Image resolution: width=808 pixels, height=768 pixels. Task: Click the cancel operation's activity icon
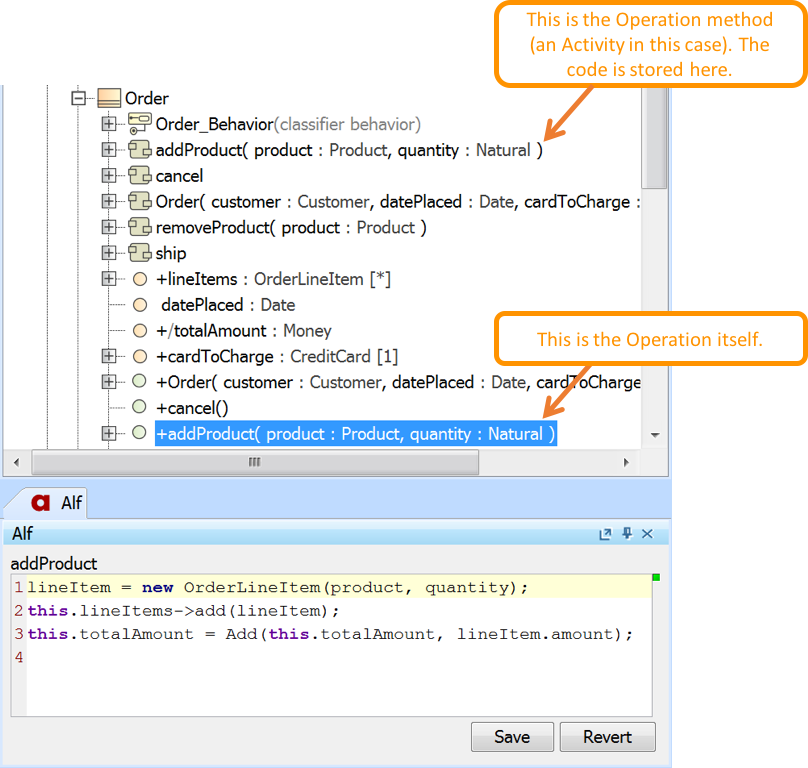(x=141, y=176)
